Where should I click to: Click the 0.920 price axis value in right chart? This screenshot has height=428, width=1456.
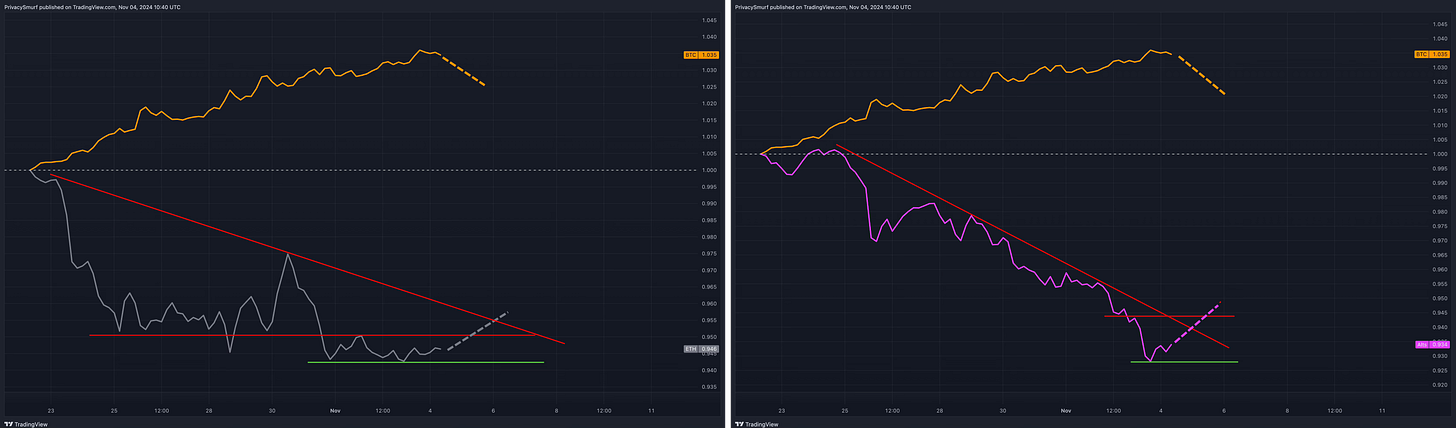pos(1438,385)
